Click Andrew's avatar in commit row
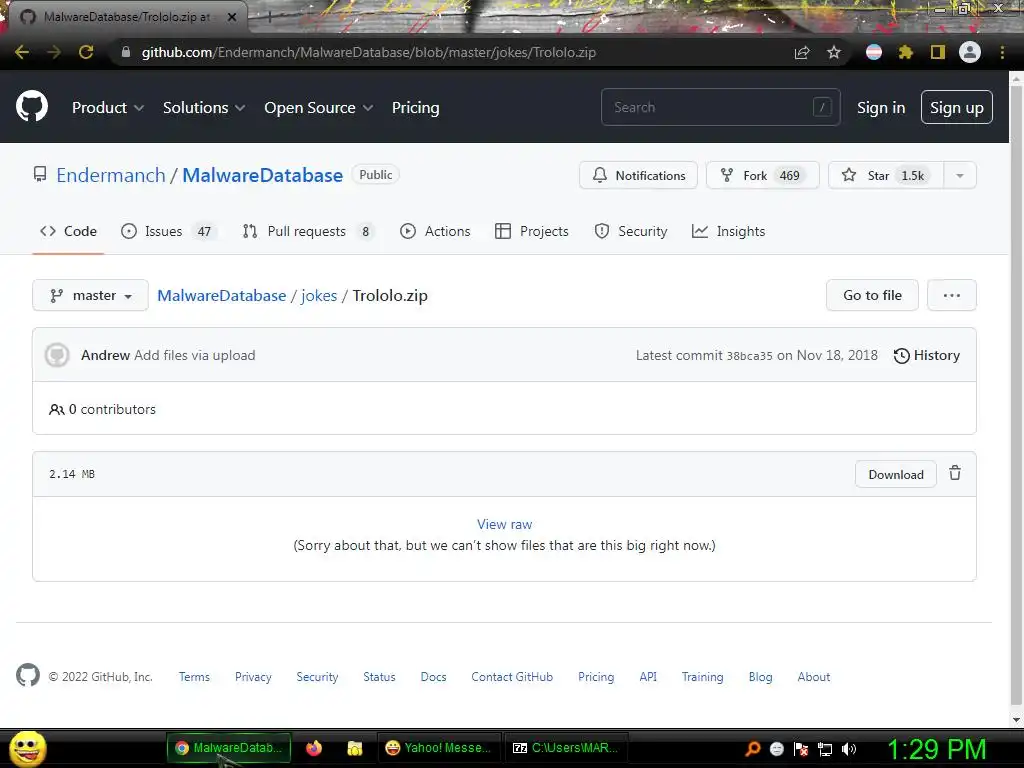 57,355
